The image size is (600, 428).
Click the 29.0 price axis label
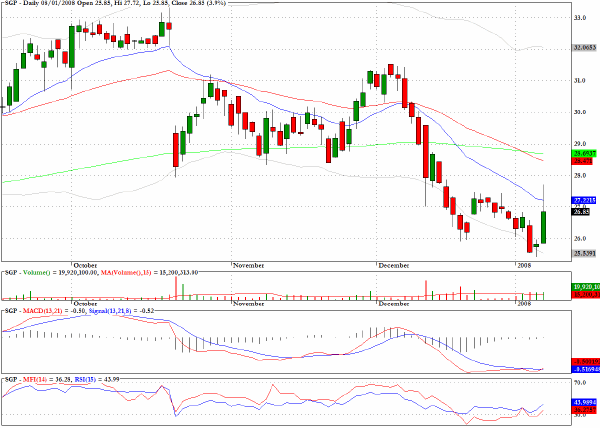coord(579,144)
